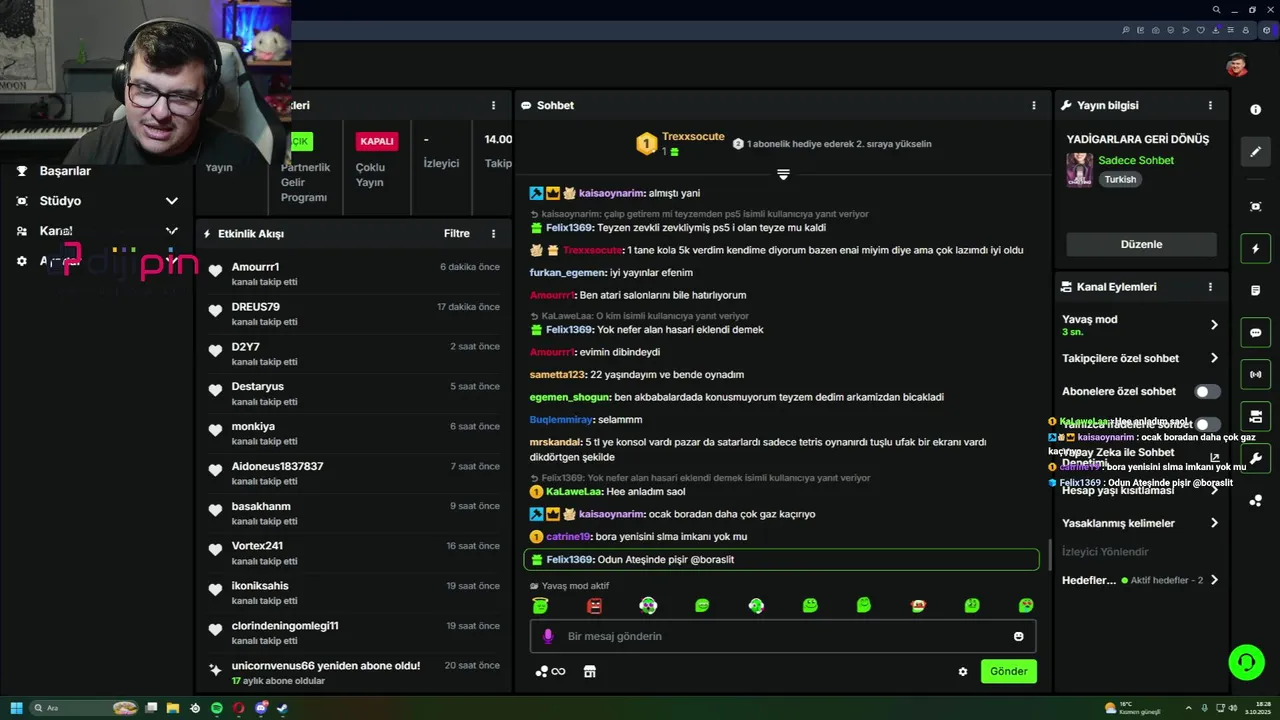The width and height of the screenshot is (1280, 720).
Task: Click taskbar clock showing 18:28
Action: click(x=1257, y=708)
